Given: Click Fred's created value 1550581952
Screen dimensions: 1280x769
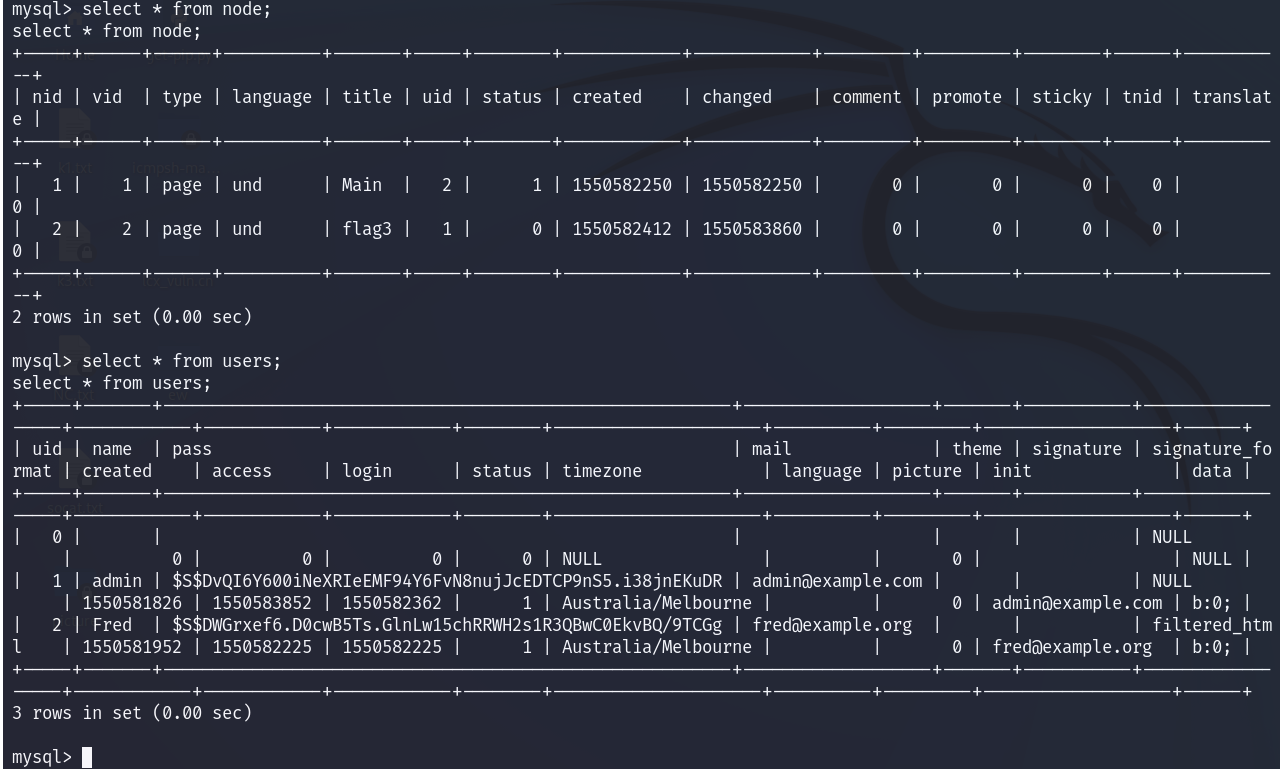Looking at the screenshot, I should (x=132, y=647).
